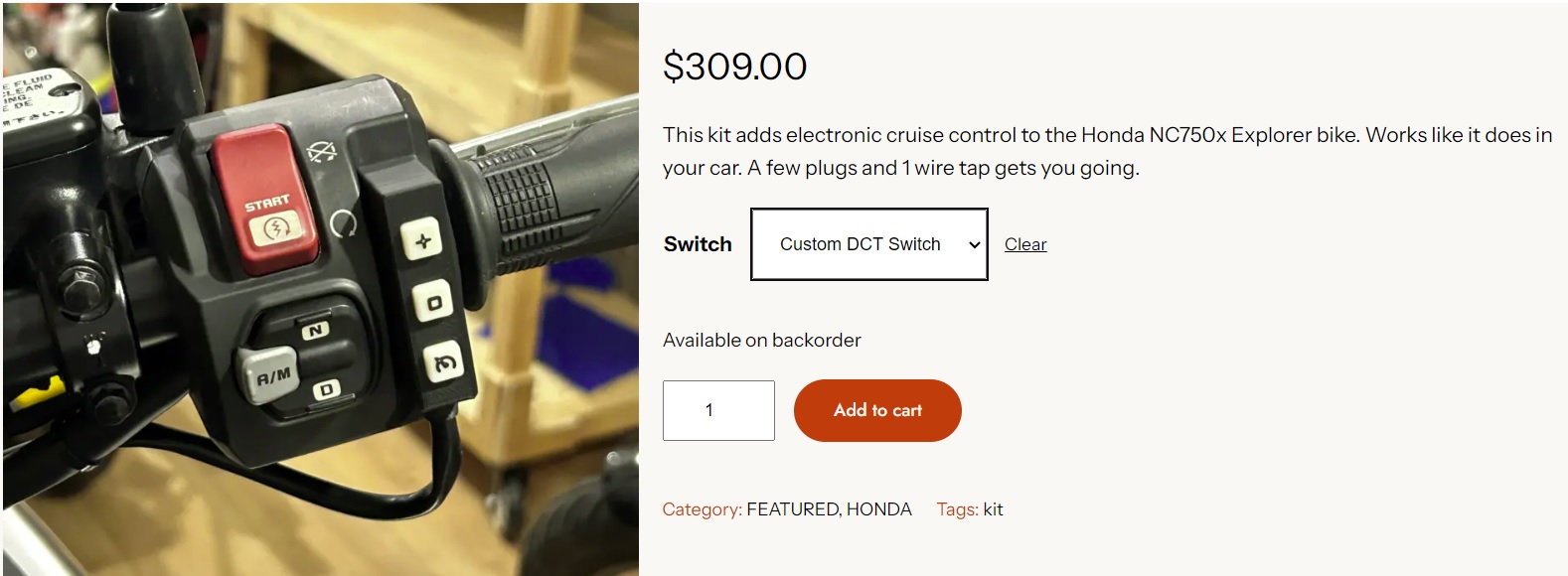Click the plus button on cruise switch
Viewport: 1568px width, 576px height.
[x=423, y=240]
